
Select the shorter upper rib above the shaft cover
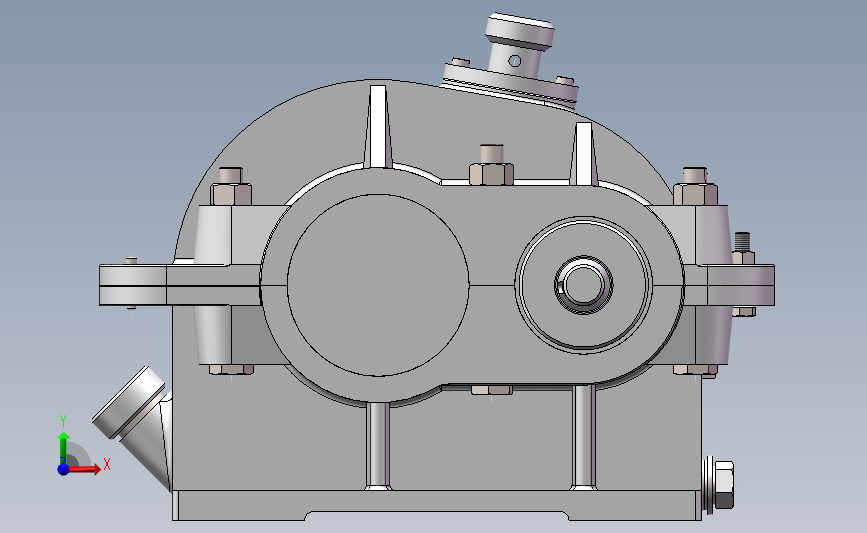click(583, 154)
